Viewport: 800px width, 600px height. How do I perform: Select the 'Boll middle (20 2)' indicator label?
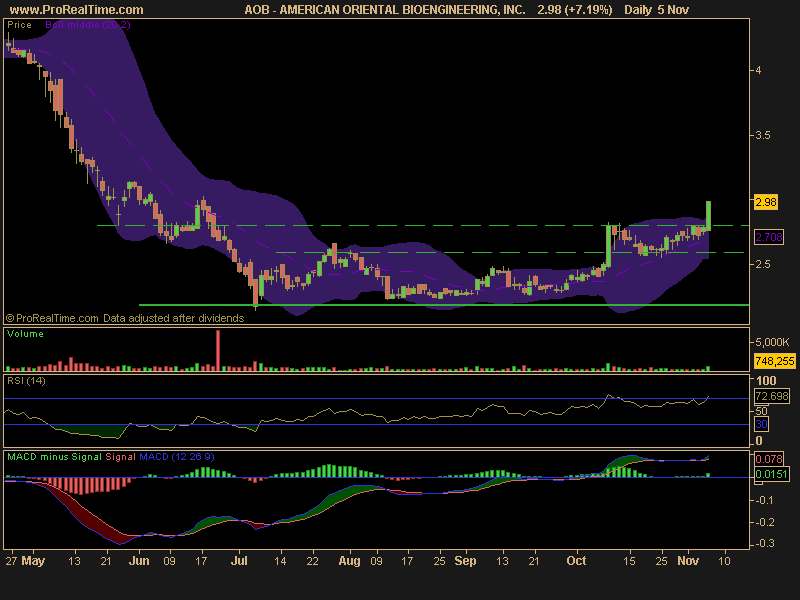tap(88, 24)
